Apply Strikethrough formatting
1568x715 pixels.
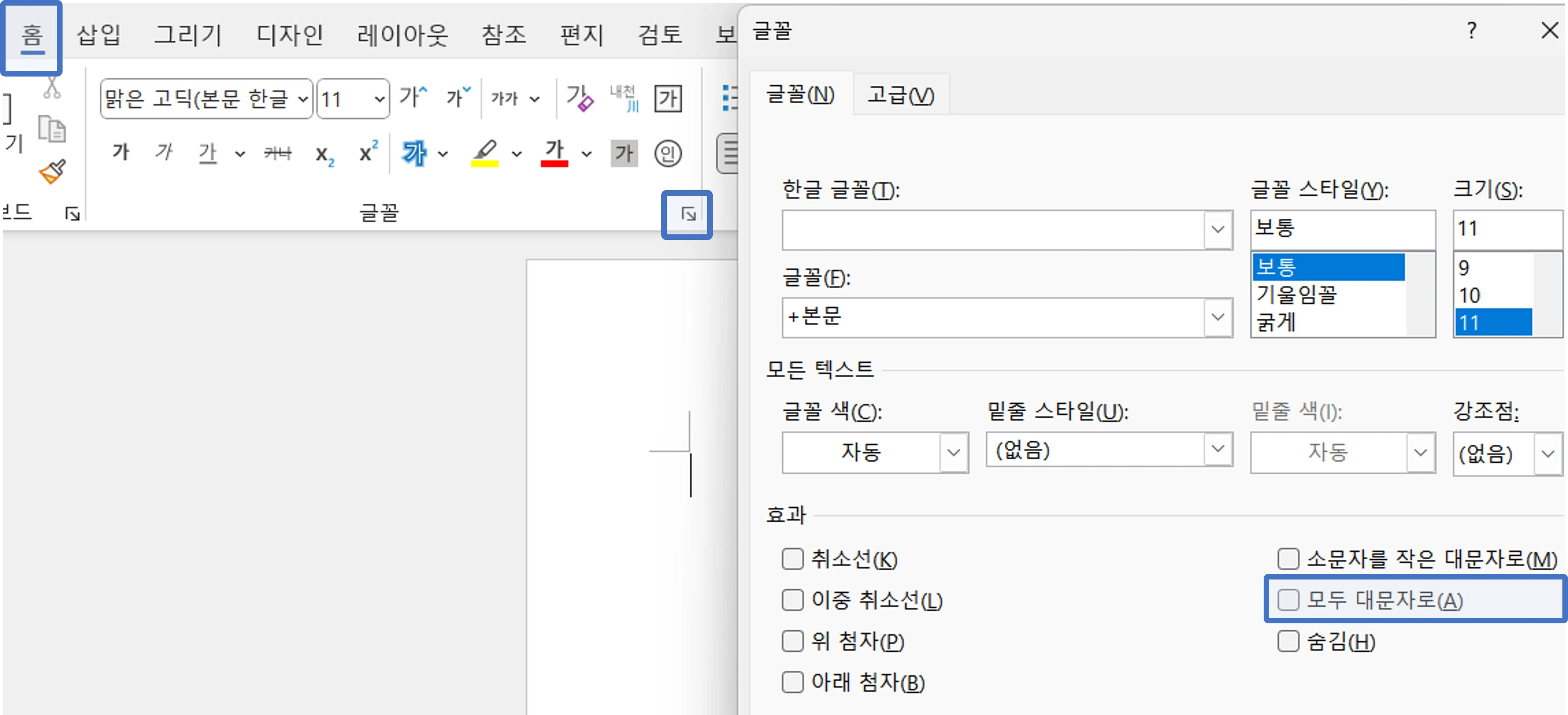point(278,153)
